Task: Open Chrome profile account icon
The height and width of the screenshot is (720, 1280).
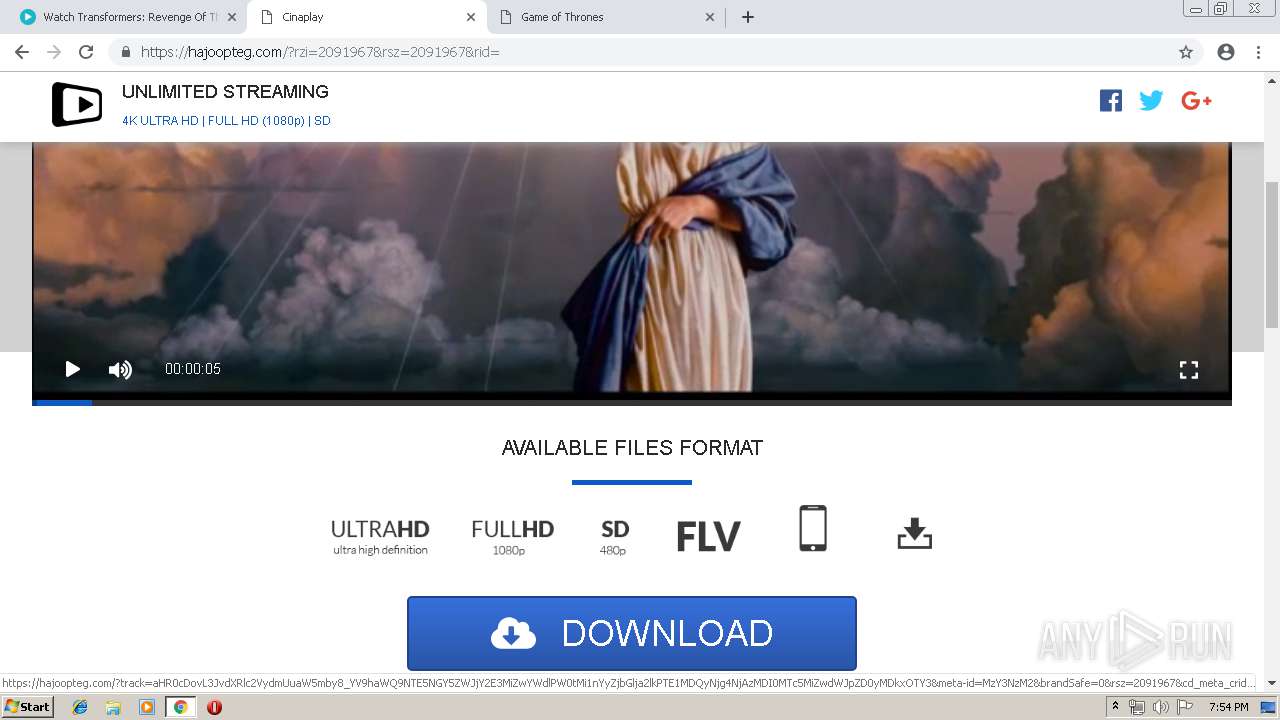Action: coord(1226,52)
